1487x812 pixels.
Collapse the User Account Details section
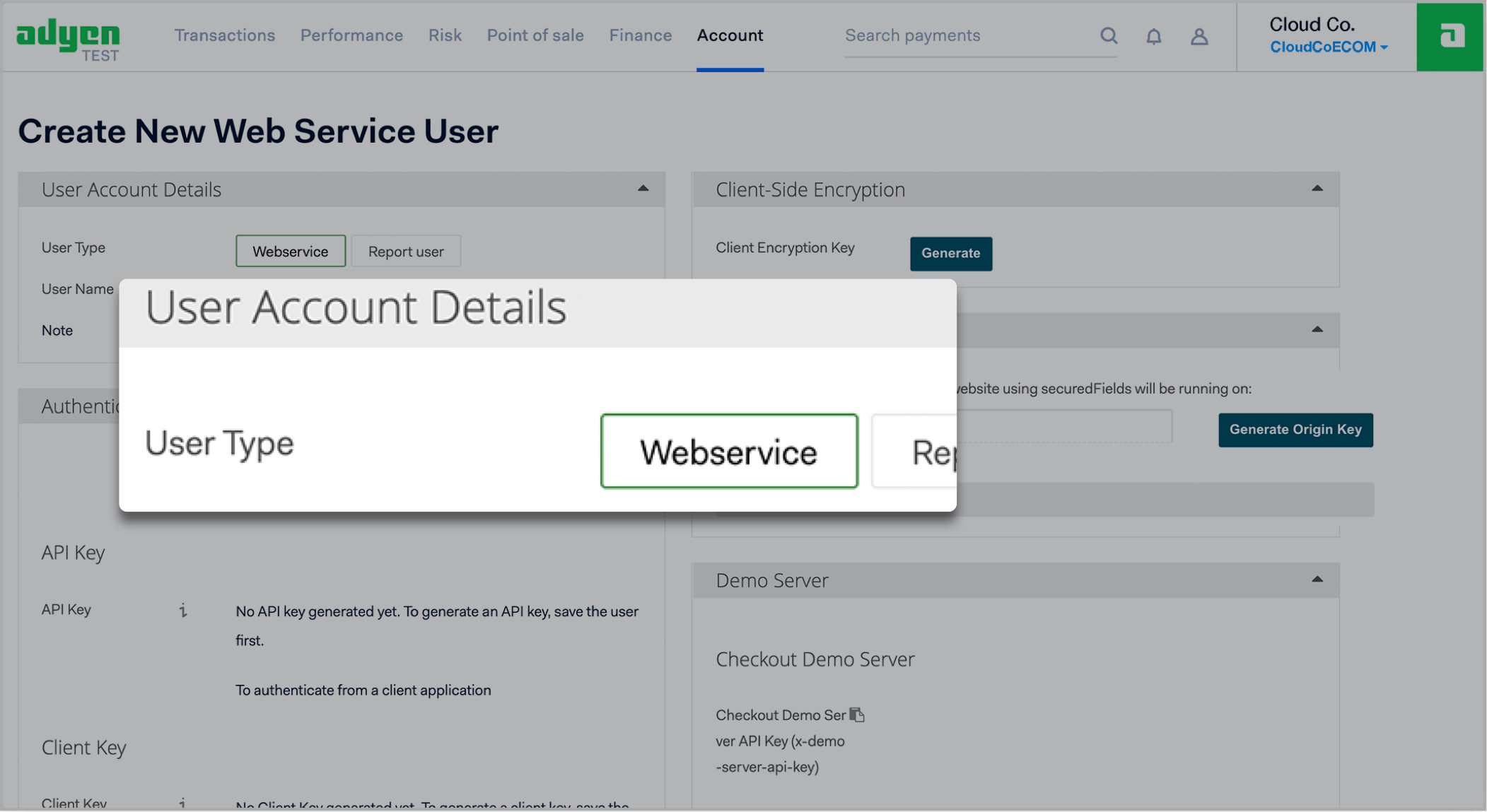pyautogui.click(x=643, y=189)
